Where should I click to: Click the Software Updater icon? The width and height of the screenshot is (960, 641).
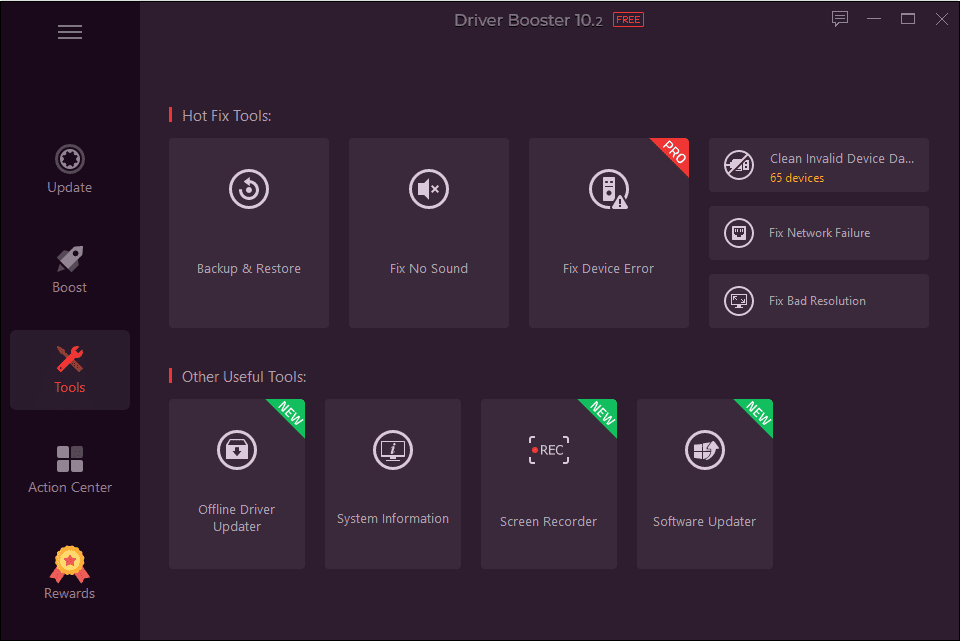click(x=705, y=450)
